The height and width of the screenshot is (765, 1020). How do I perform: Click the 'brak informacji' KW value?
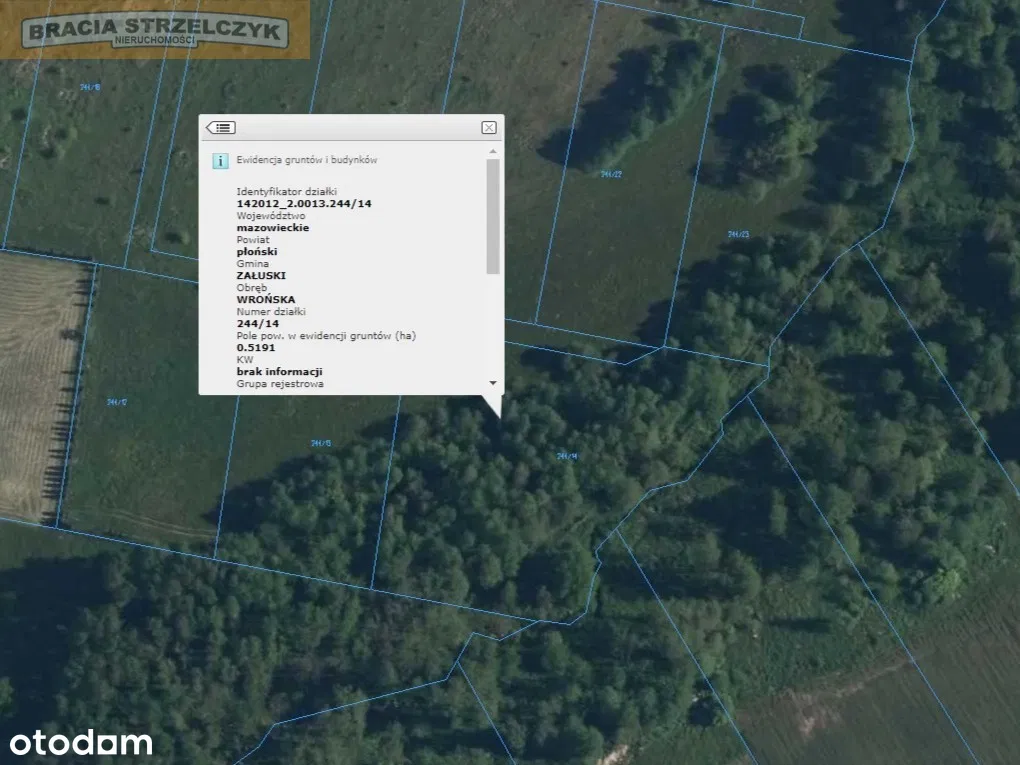(x=278, y=371)
